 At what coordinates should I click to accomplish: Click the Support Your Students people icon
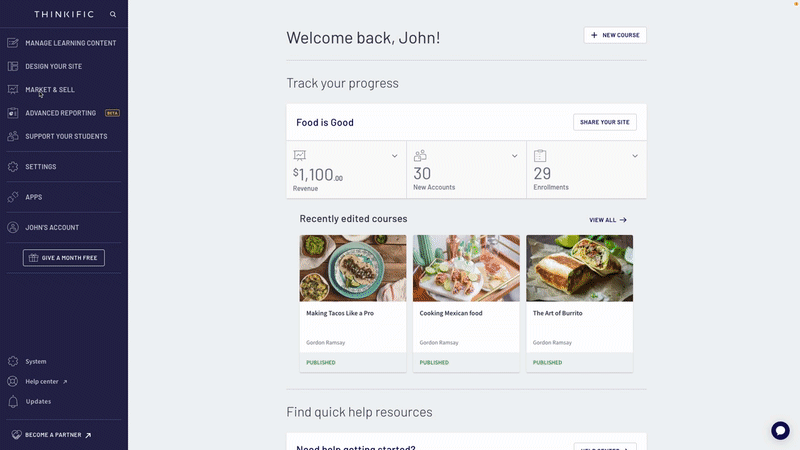tap(13, 136)
